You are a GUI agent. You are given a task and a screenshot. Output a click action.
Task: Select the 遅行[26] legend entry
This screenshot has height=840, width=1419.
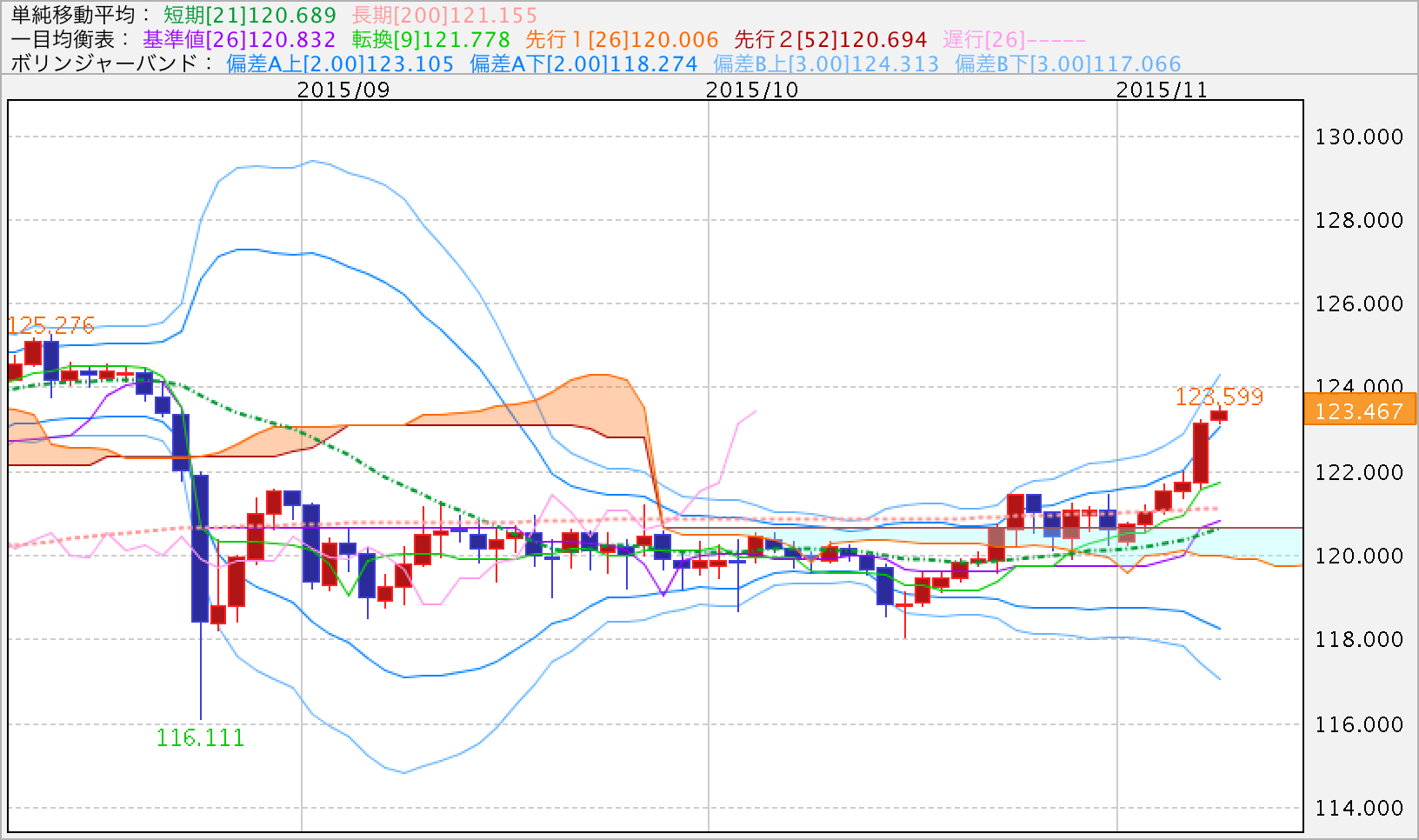tap(1014, 40)
